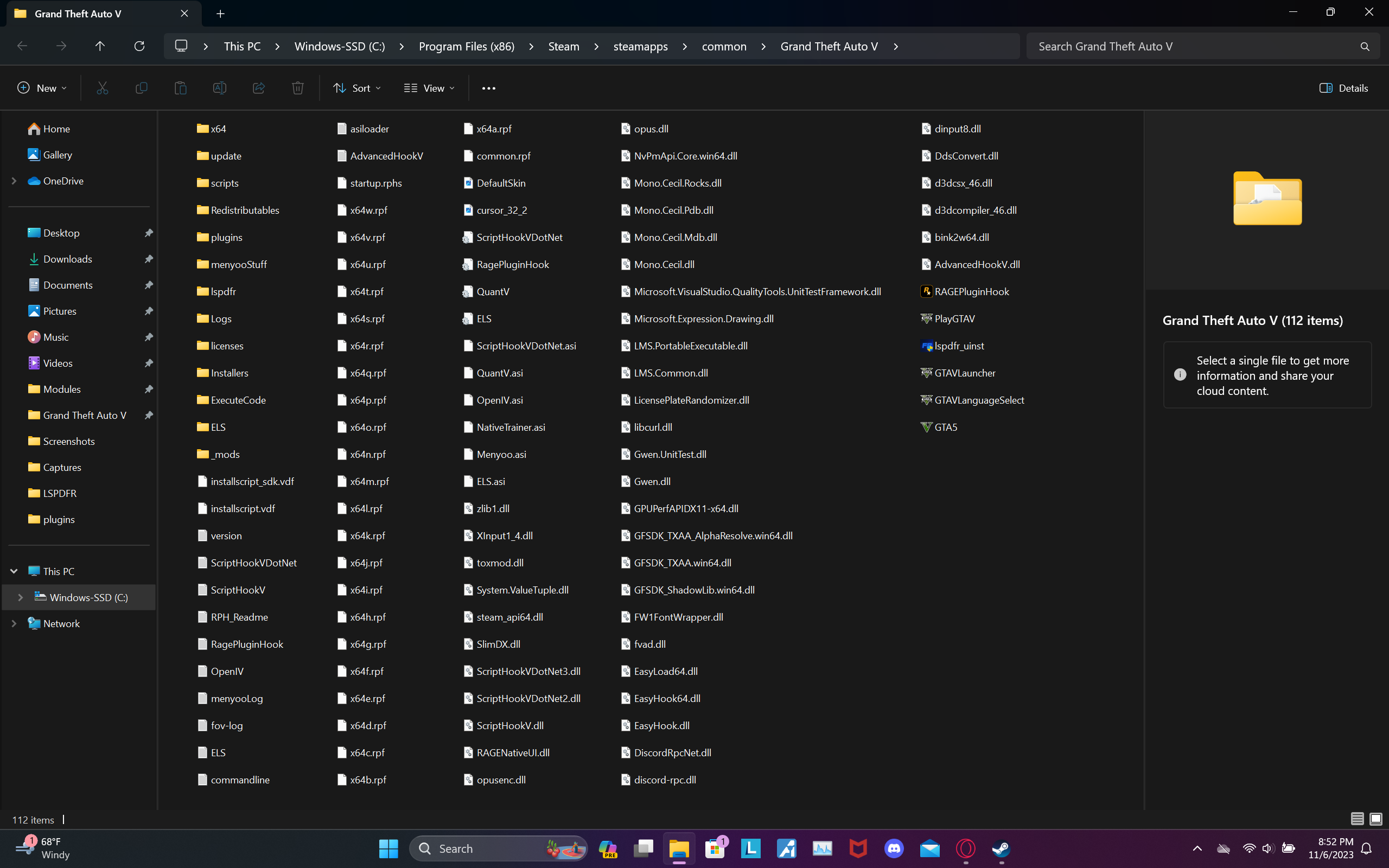This screenshot has height=868, width=1389.
Task: Click the Cut scissors icon in toolbar
Action: (x=102, y=88)
